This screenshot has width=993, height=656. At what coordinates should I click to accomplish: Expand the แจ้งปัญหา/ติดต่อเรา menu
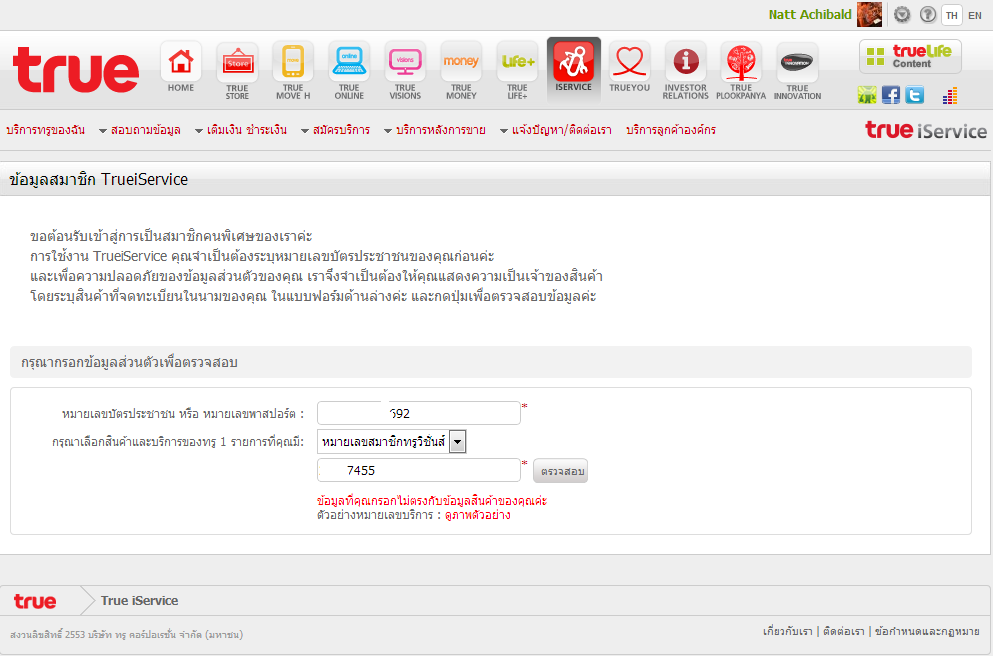click(556, 130)
